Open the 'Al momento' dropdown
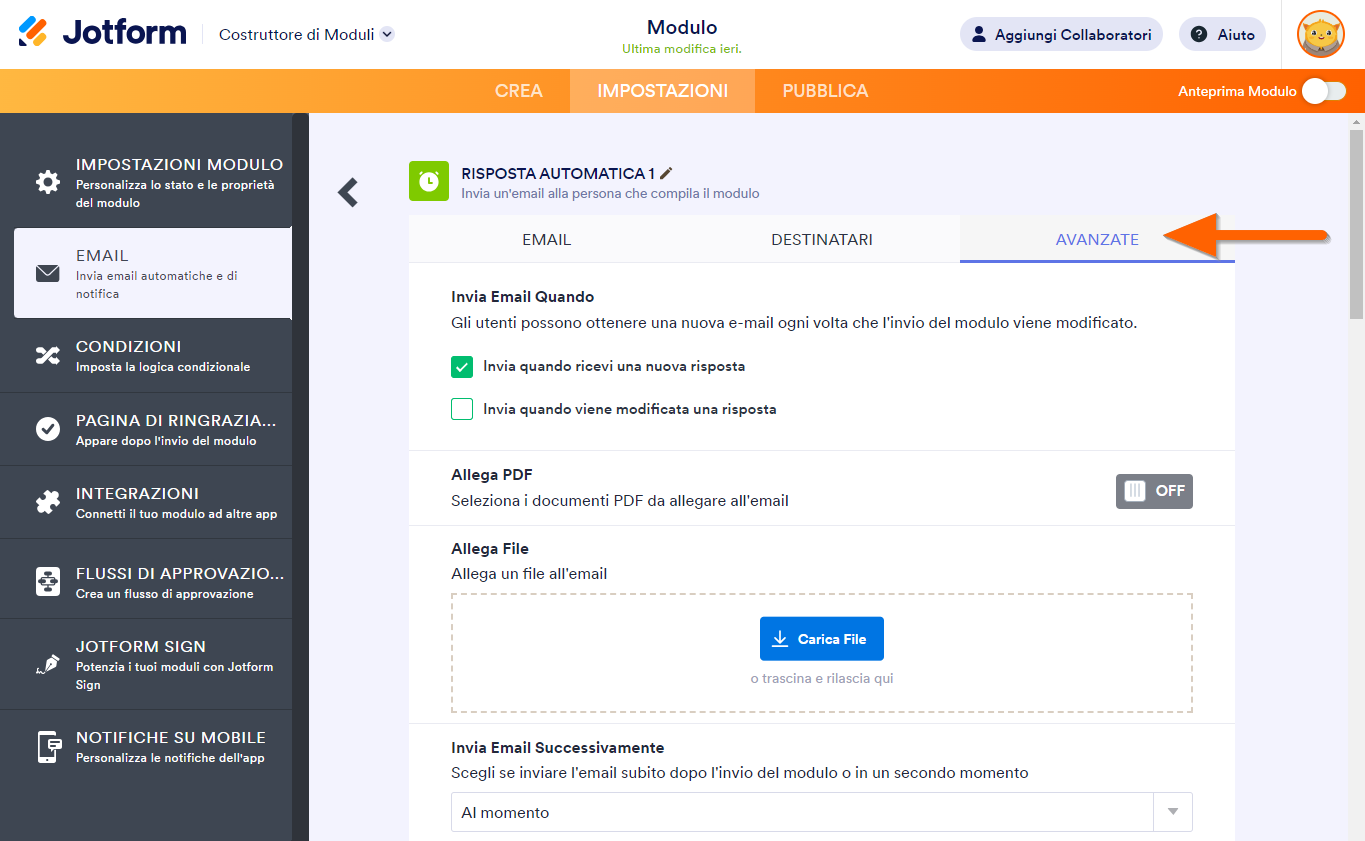Image resolution: width=1365 pixels, height=841 pixels. pos(821,812)
